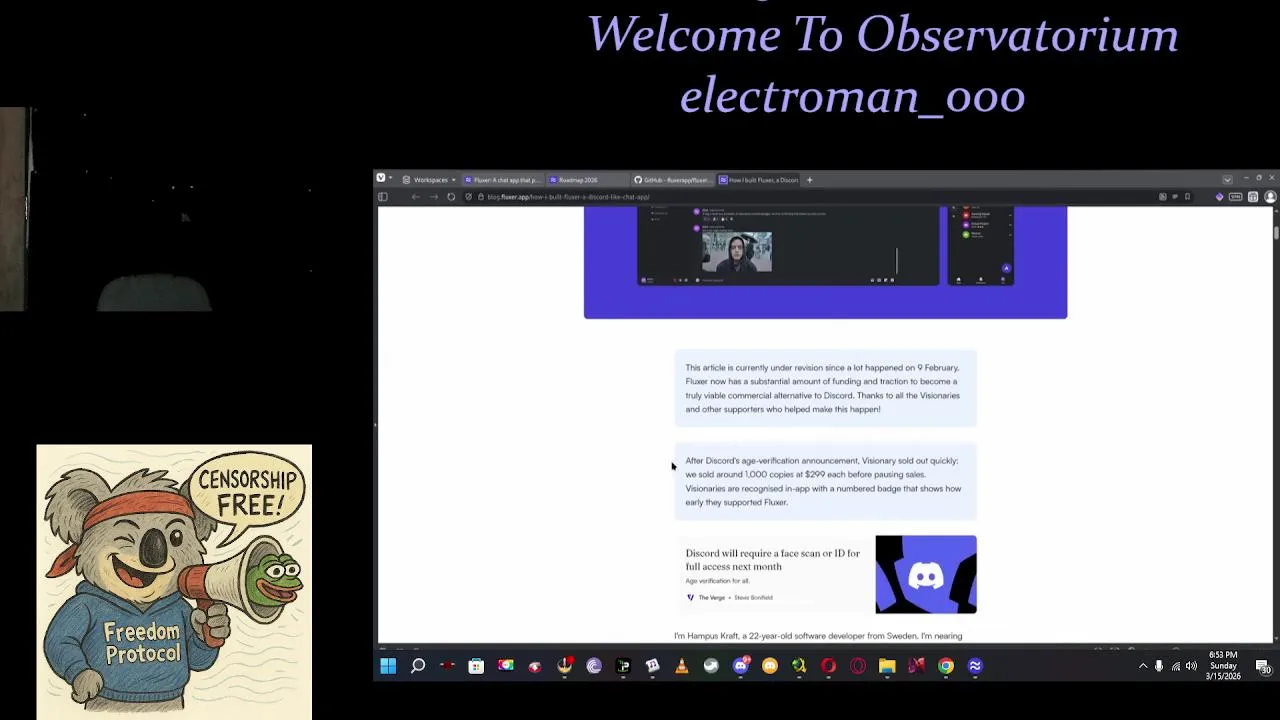1280x720 pixels.
Task: Open the Windows Start menu
Action: (388, 666)
